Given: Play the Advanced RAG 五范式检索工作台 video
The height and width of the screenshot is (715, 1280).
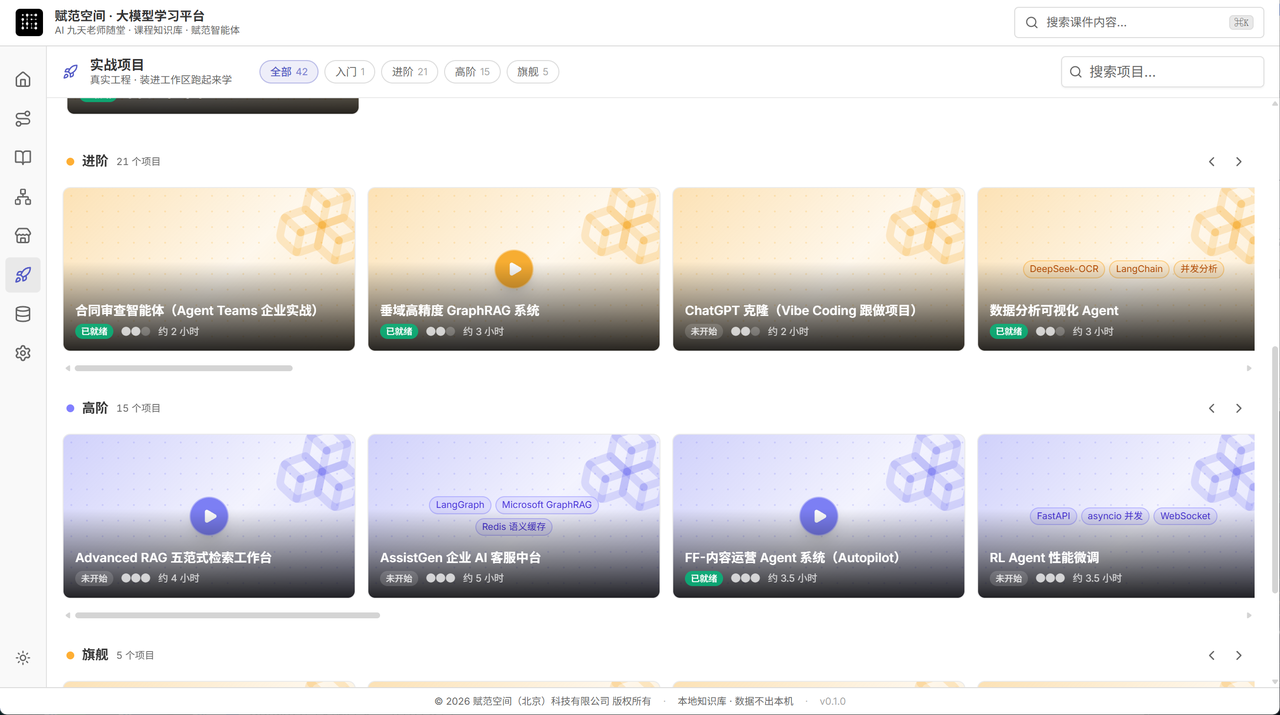Looking at the screenshot, I should tap(209, 516).
